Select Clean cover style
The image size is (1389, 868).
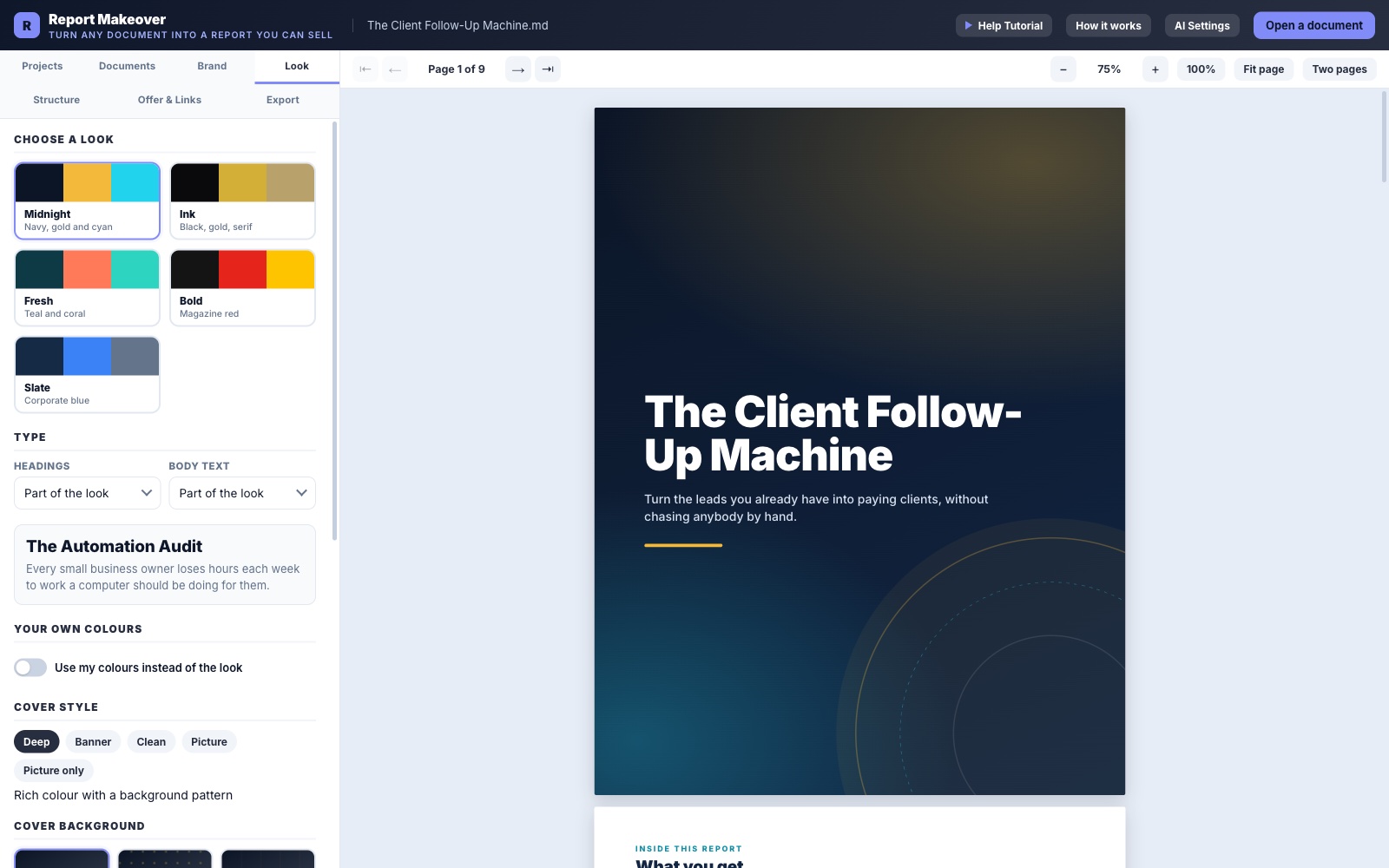coord(151,742)
